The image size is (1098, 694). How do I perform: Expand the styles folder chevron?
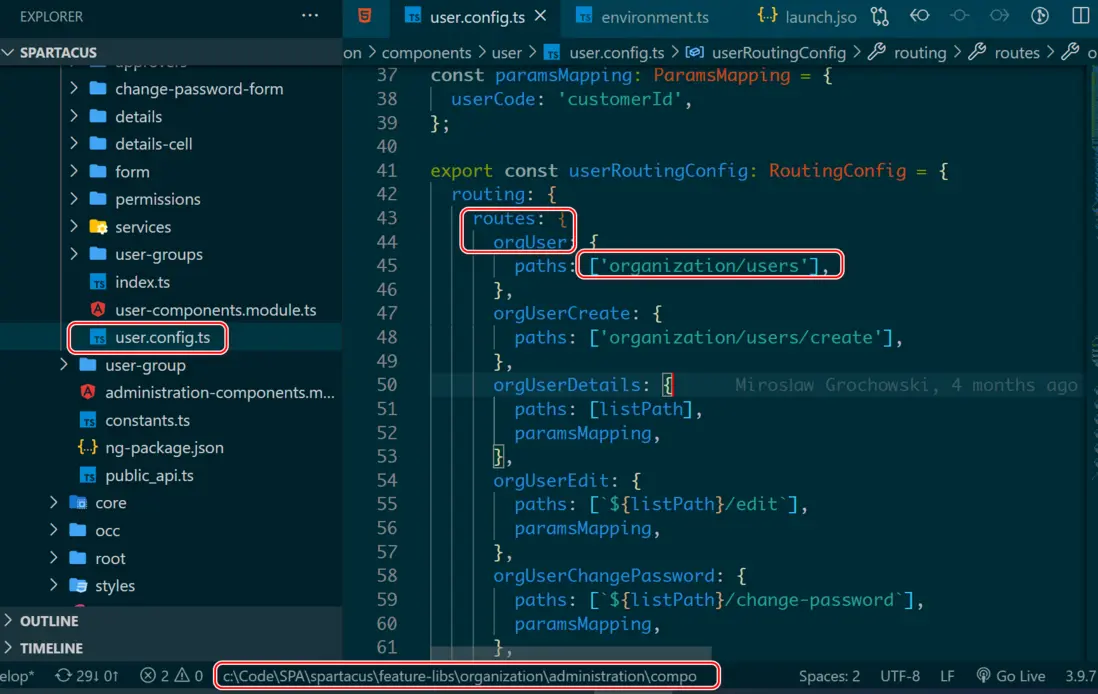pyautogui.click(x=54, y=585)
